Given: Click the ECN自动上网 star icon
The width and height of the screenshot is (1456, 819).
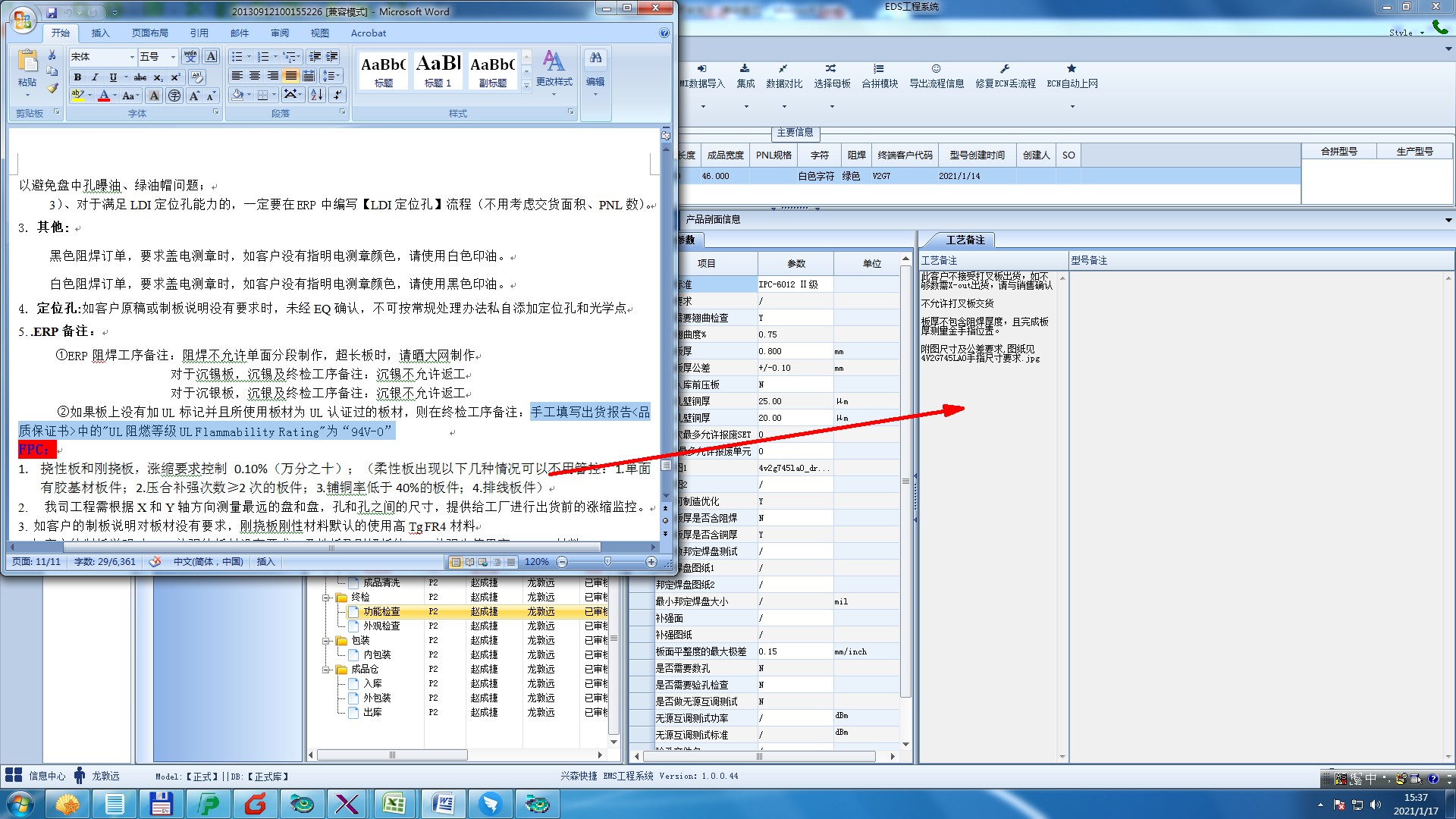Looking at the screenshot, I should [x=1072, y=69].
